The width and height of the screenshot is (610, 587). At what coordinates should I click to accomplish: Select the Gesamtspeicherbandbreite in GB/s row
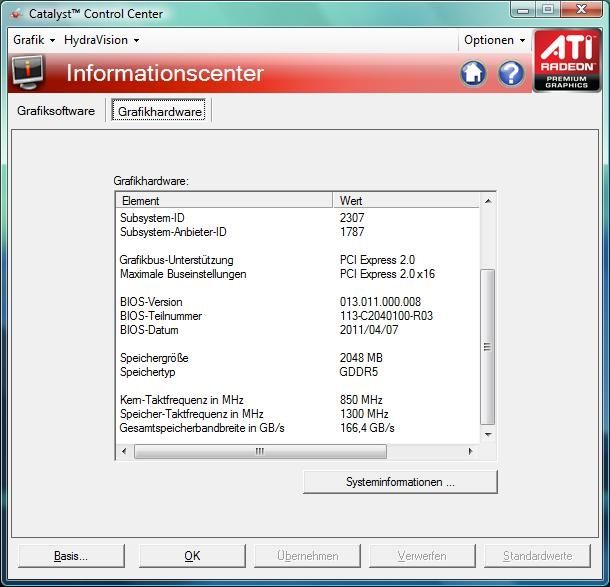[x=298, y=428]
